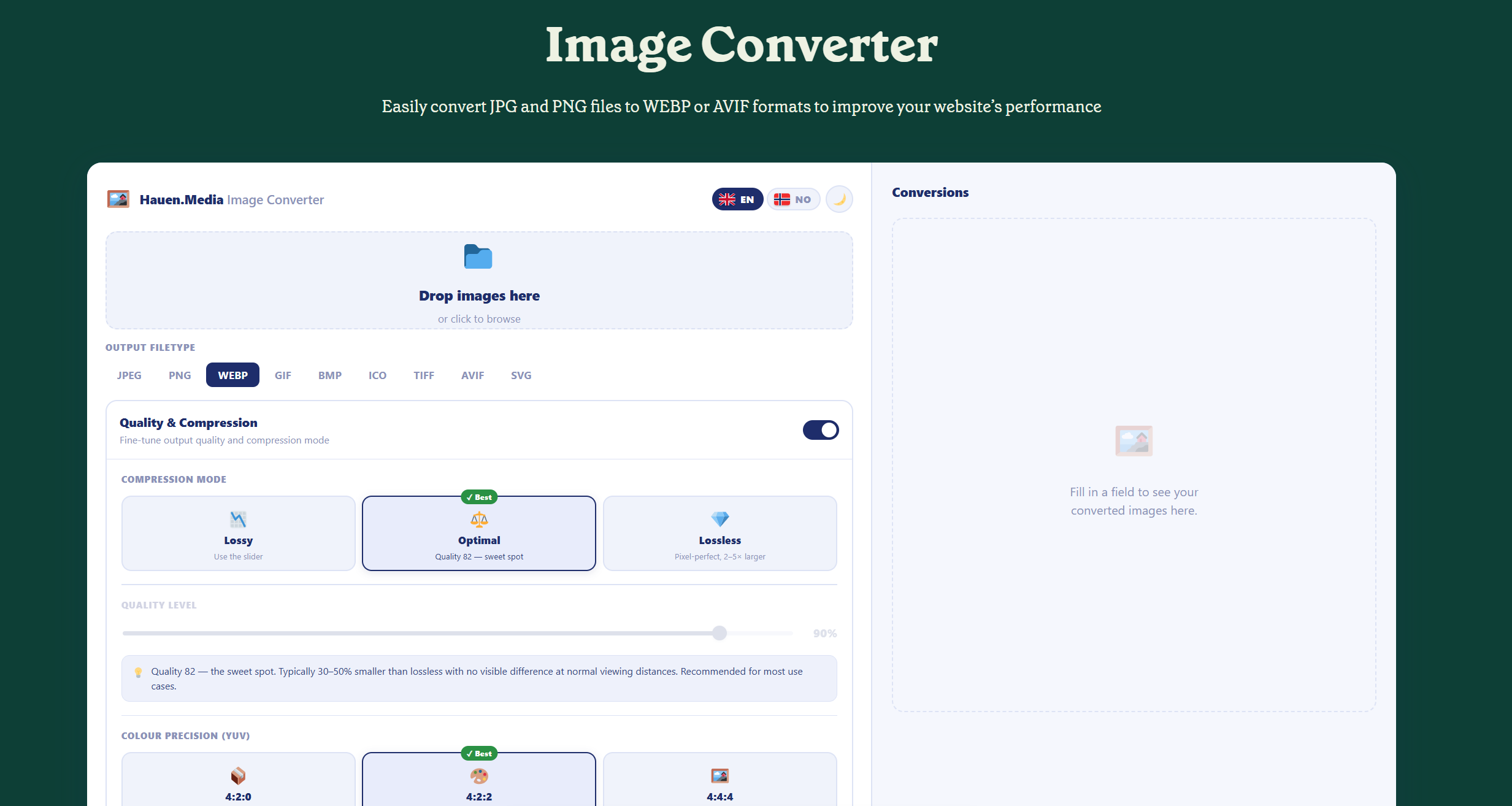Image resolution: width=1512 pixels, height=806 pixels.
Task: Click the UK flag icon
Action: [x=727, y=199]
